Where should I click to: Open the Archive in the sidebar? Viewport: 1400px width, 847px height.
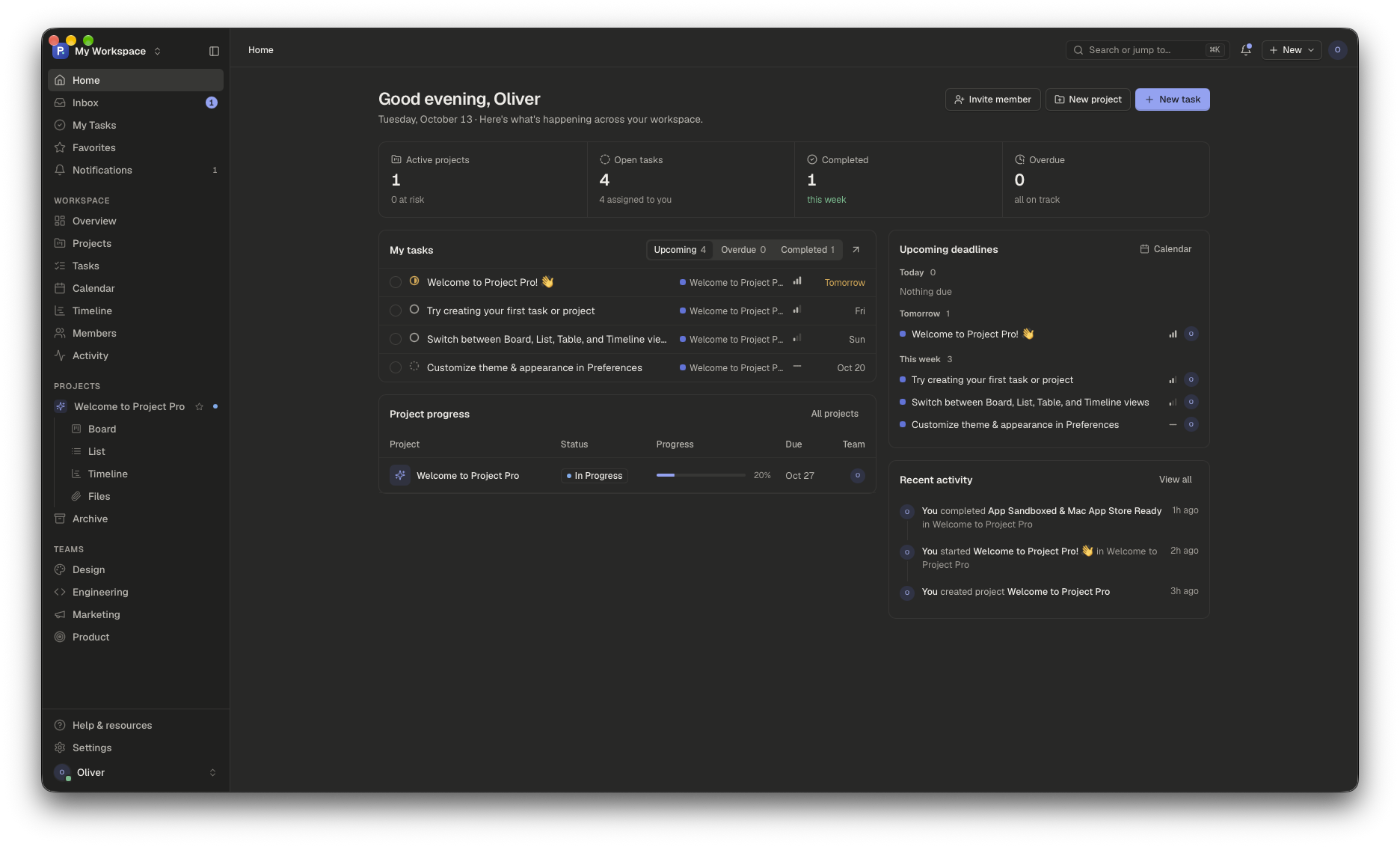(135, 519)
